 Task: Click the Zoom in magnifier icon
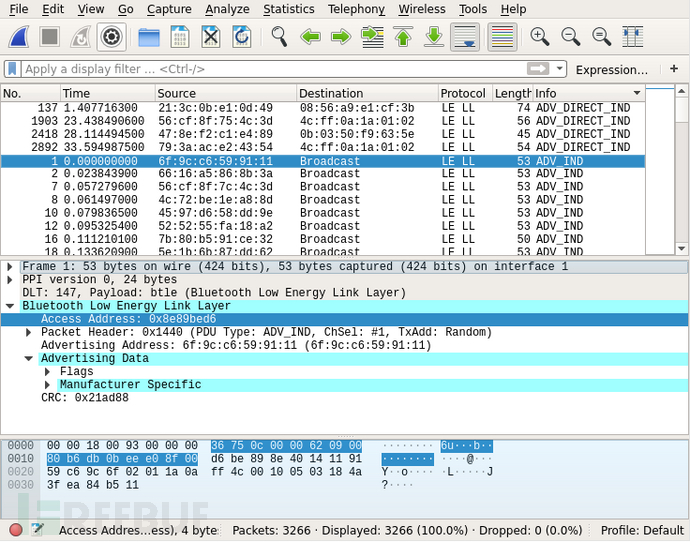coord(540,37)
